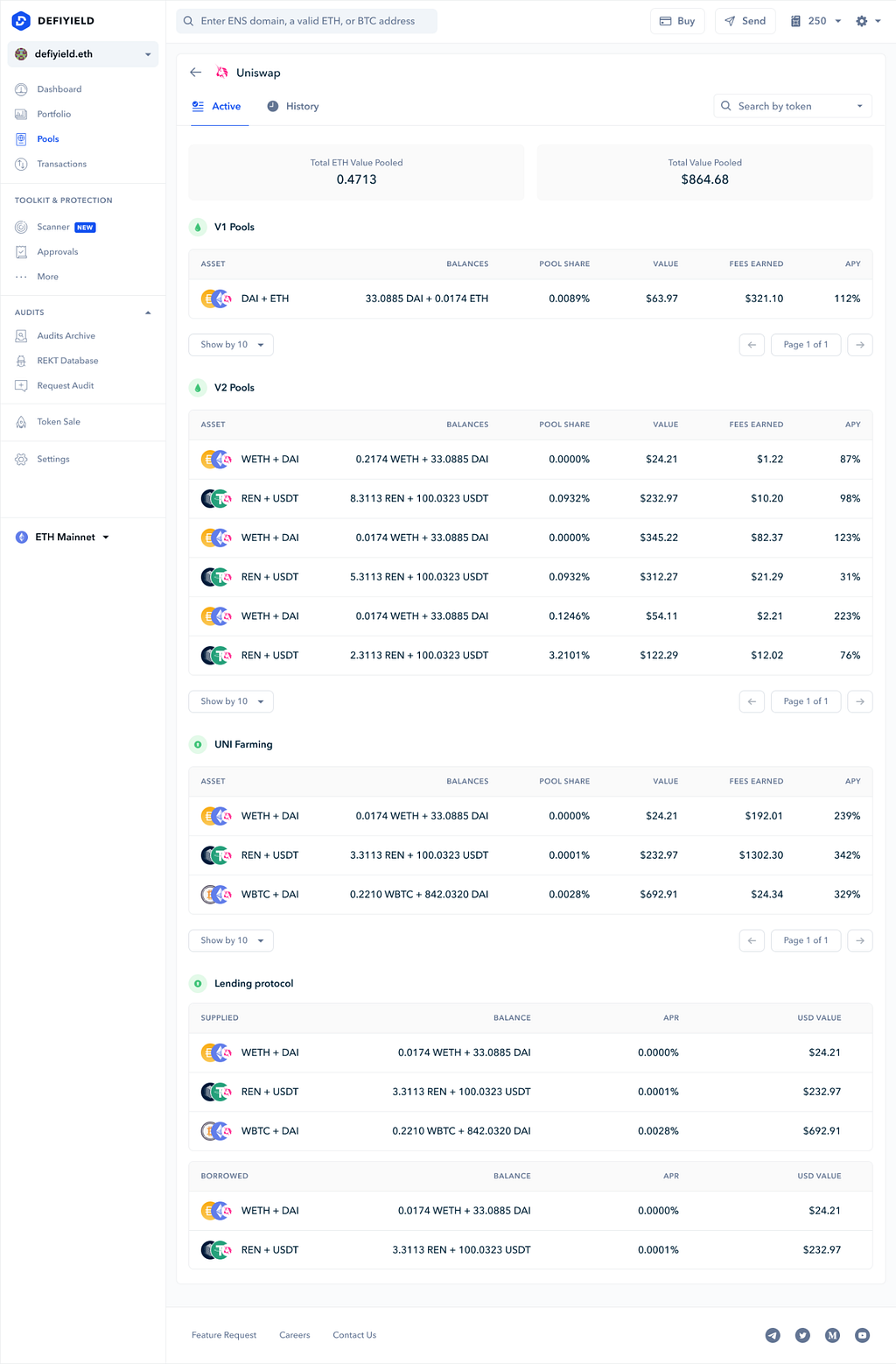896x1364 pixels.
Task: Focus the ENS or address search field
Action: point(306,21)
